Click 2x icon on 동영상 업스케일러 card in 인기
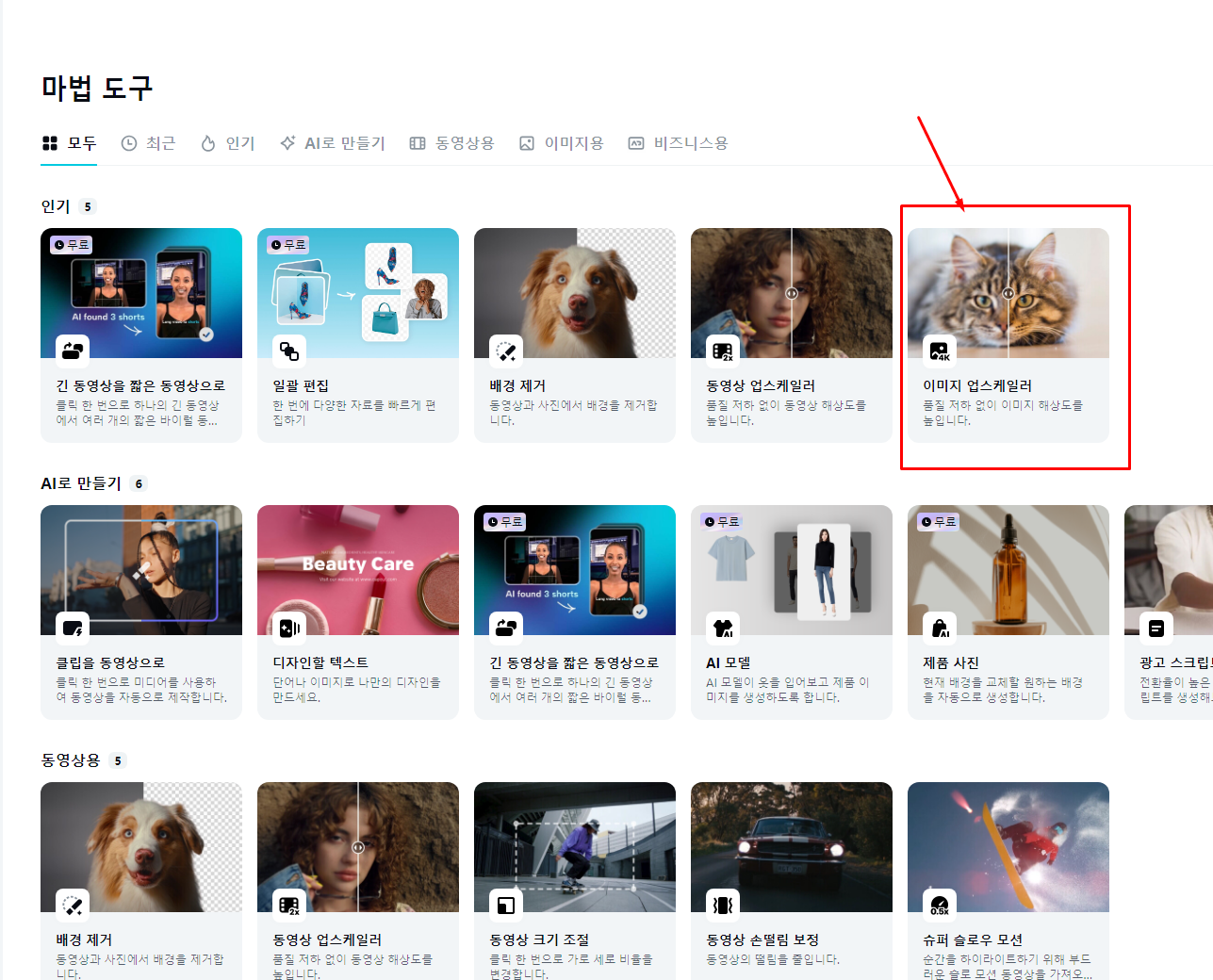The height and width of the screenshot is (980, 1213). coord(723,351)
